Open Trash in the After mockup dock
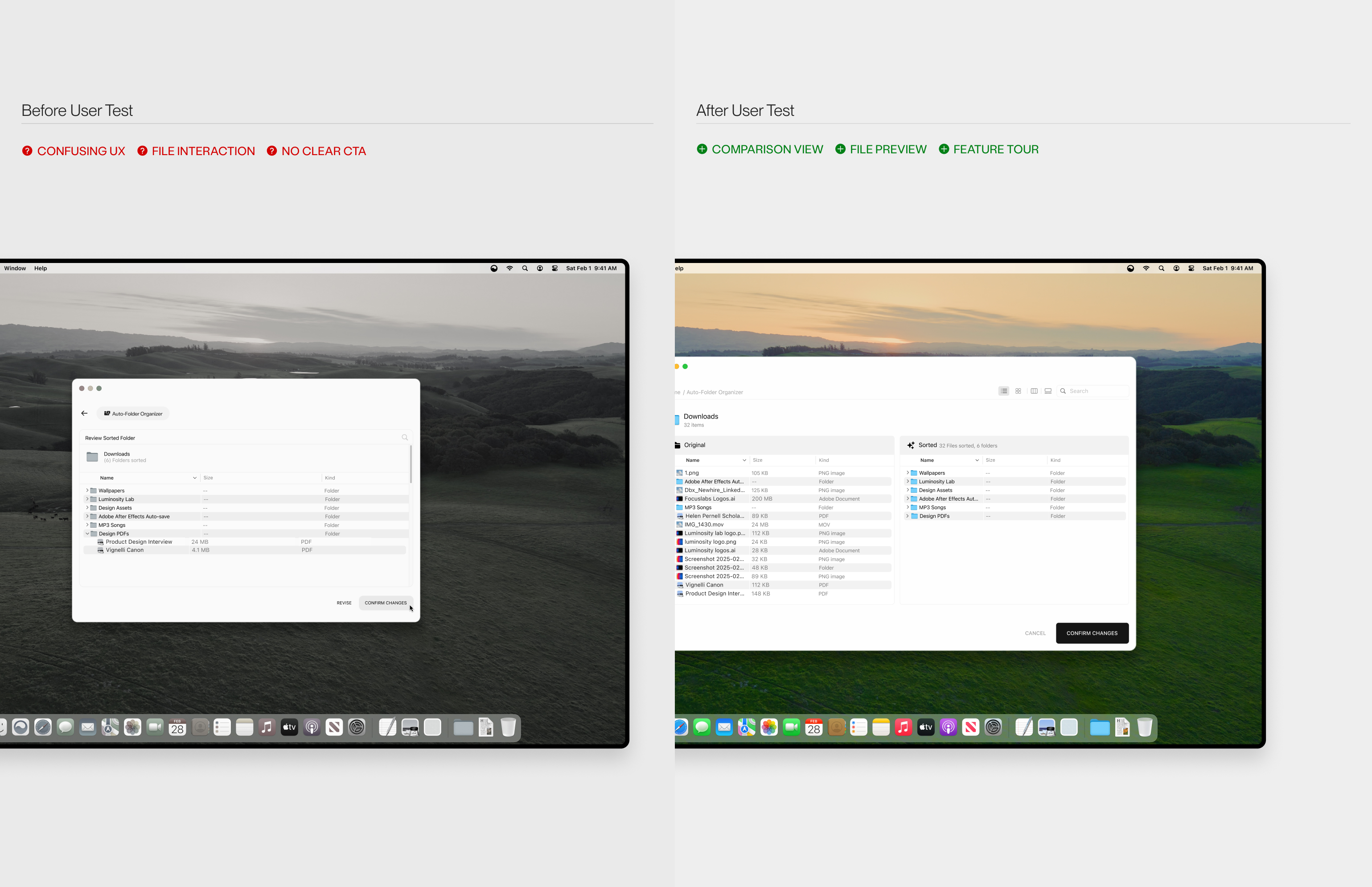Viewport: 1372px width, 887px height. tap(1145, 727)
